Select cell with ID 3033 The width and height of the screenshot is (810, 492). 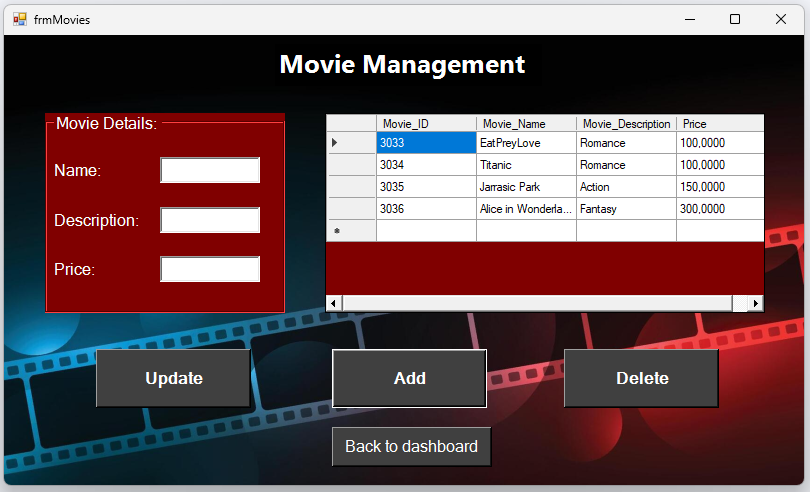pyautogui.click(x=426, y=143)
